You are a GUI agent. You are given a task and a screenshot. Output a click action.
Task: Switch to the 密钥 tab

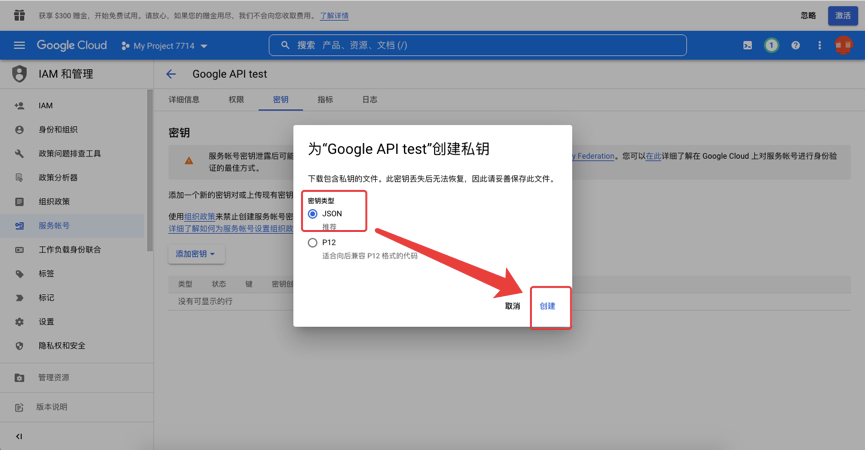click(281, 99)
